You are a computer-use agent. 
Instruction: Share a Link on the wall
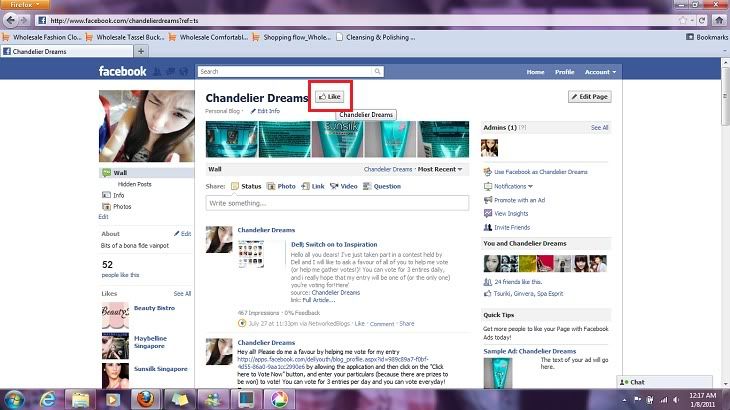[x=313, y=186]
